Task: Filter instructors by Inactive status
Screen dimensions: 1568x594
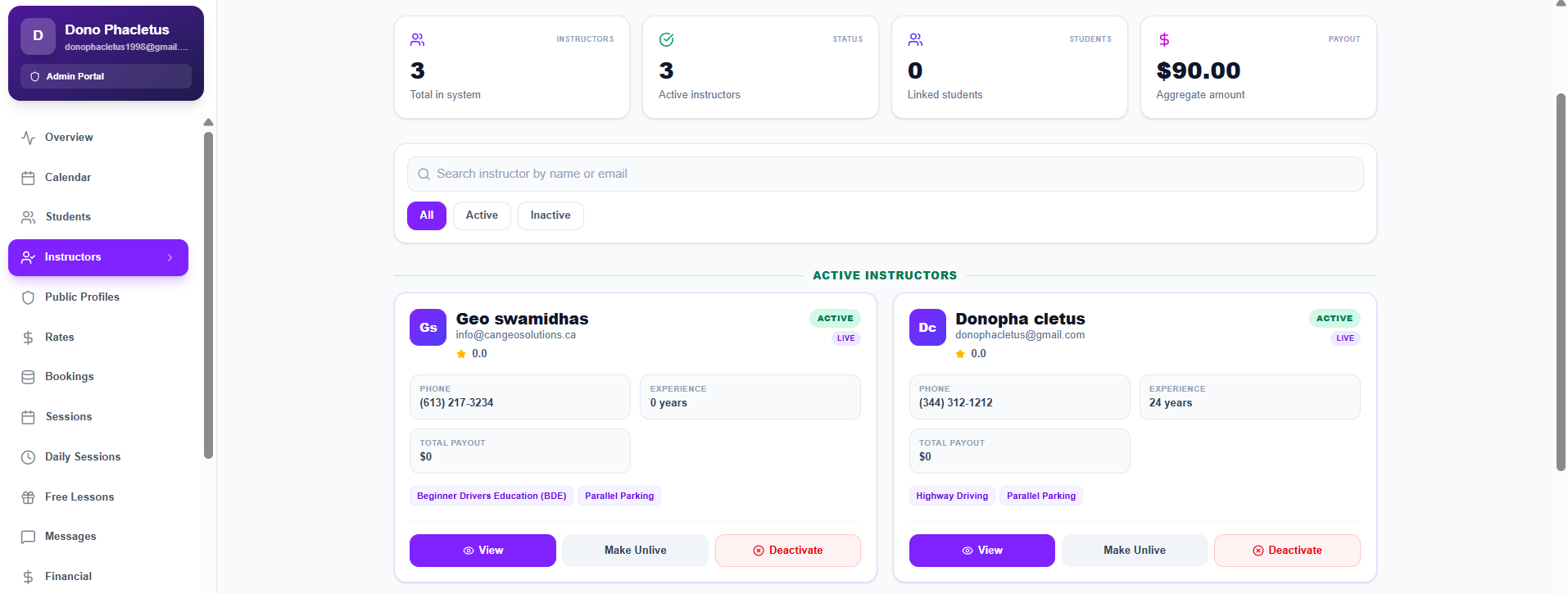Action: tap(550, 215)
